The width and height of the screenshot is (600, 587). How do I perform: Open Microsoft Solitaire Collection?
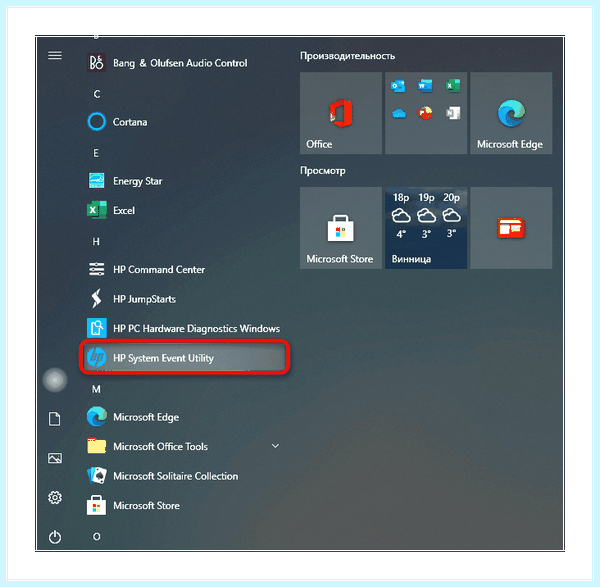(184, 476)
